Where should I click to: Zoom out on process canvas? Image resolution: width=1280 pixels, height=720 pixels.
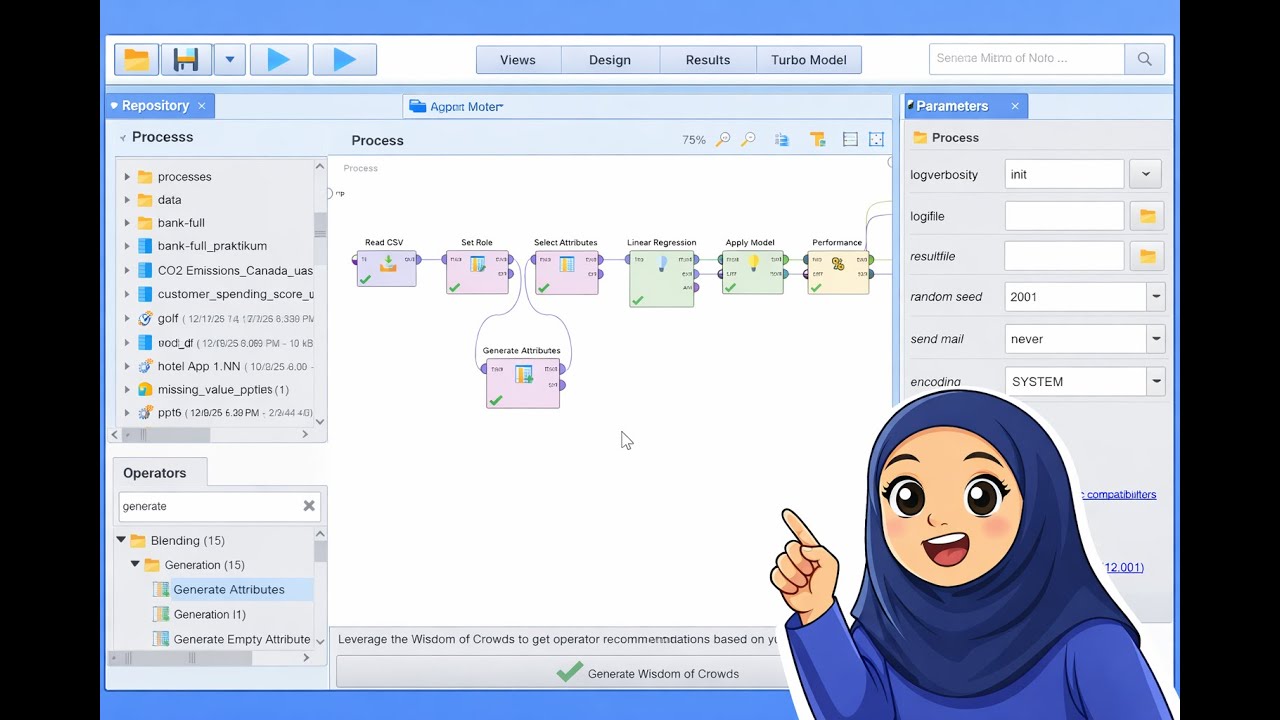coord(748,140)
